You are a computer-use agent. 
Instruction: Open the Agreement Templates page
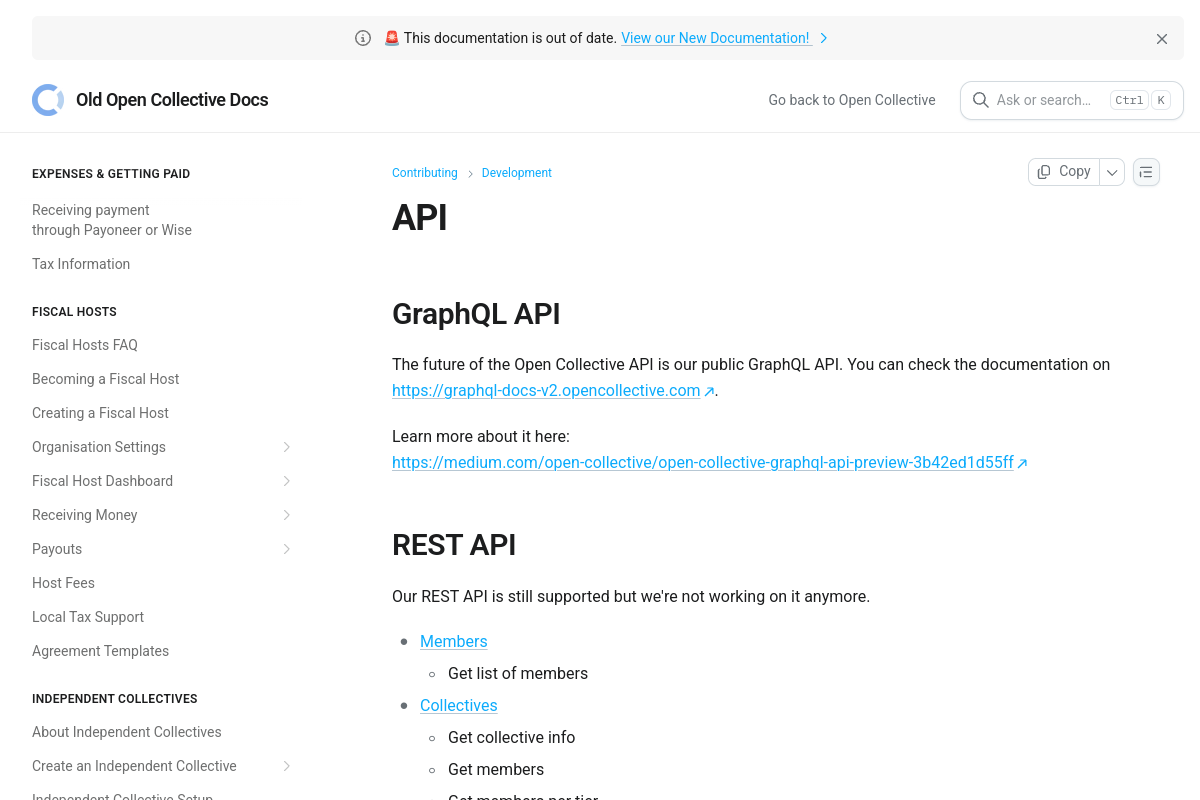(100, 651)
